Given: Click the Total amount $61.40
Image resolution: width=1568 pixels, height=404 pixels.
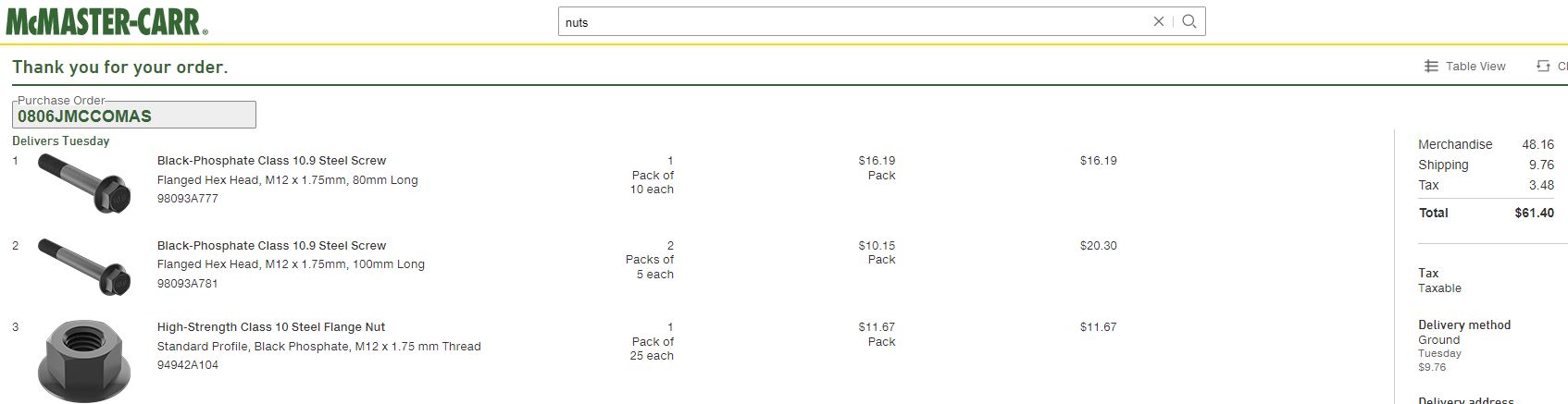Looking at the screenshot, I should pos(1534,213).
